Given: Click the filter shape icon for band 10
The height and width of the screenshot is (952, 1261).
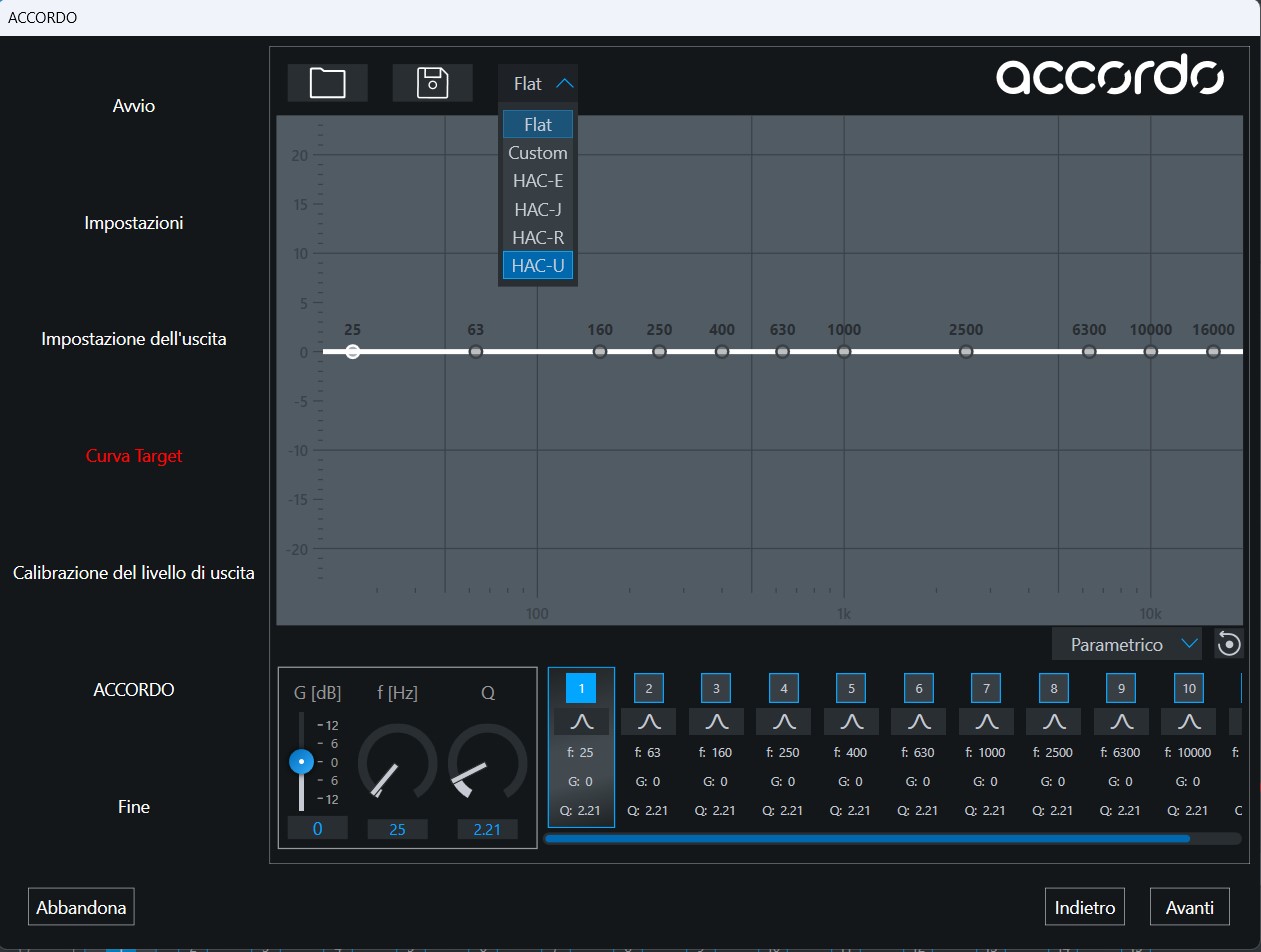Looking at the screenshot, I should tap(1189, 721).
